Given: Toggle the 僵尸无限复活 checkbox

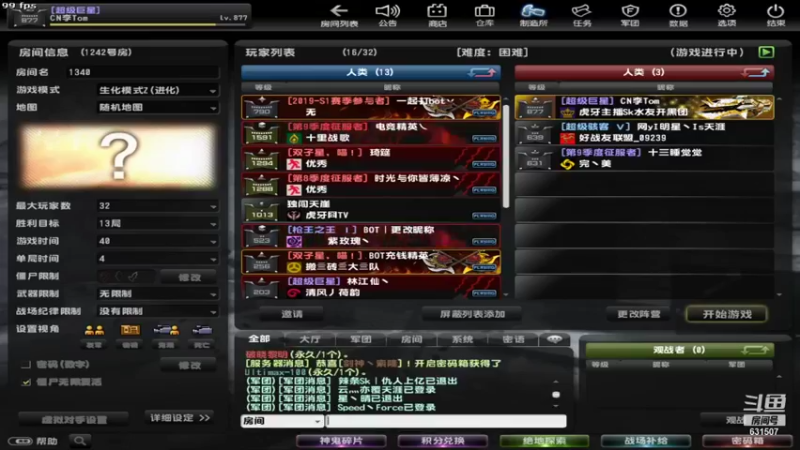Looking at the screenshot, I should tap(26, 382).
